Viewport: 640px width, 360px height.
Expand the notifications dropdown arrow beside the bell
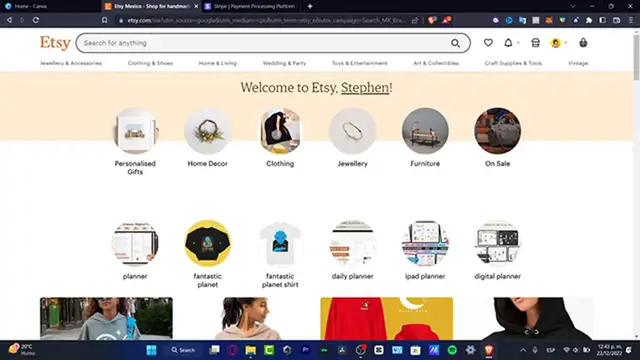pos(518,42)
